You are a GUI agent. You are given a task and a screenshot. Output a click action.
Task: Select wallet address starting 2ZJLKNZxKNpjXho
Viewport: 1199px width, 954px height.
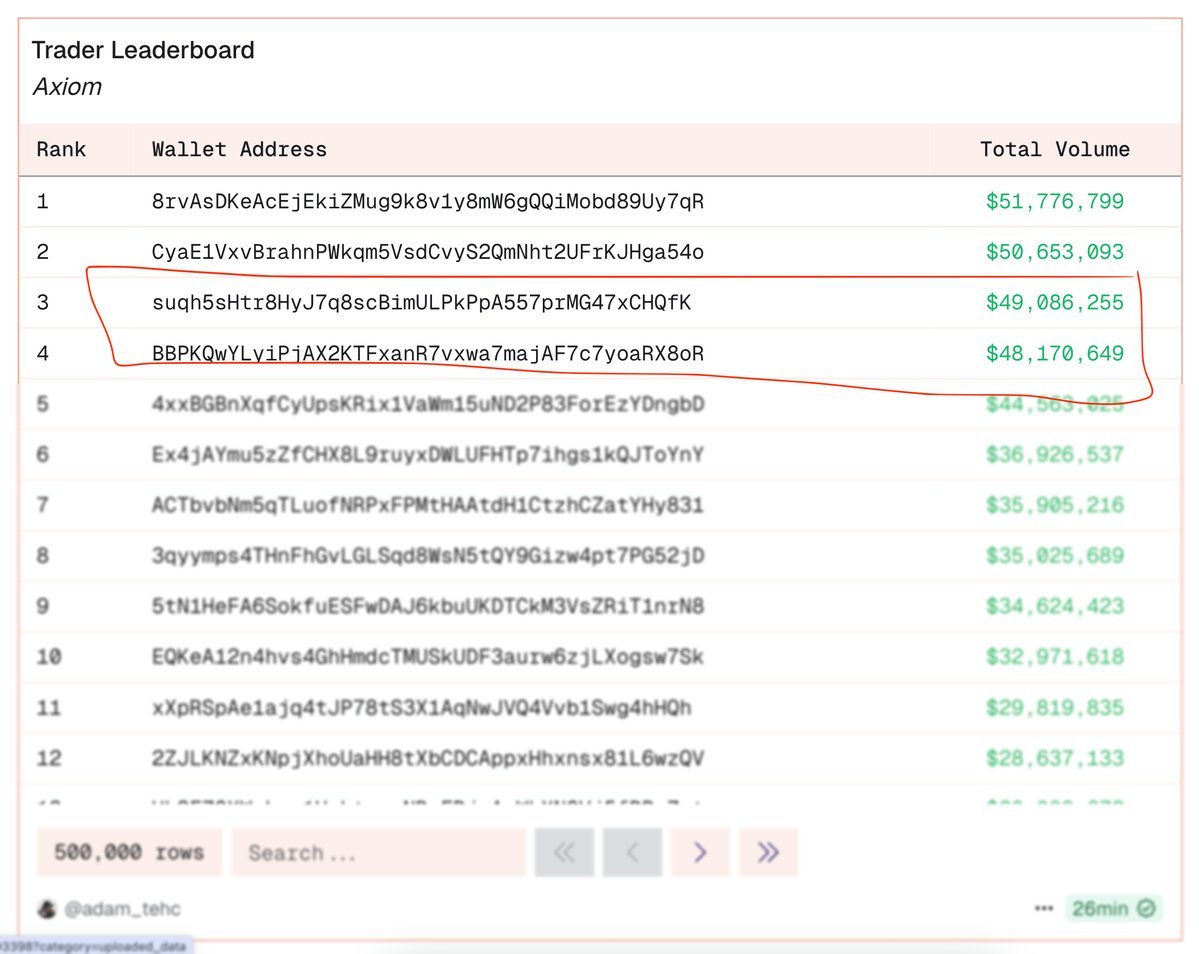coord(427,758)
